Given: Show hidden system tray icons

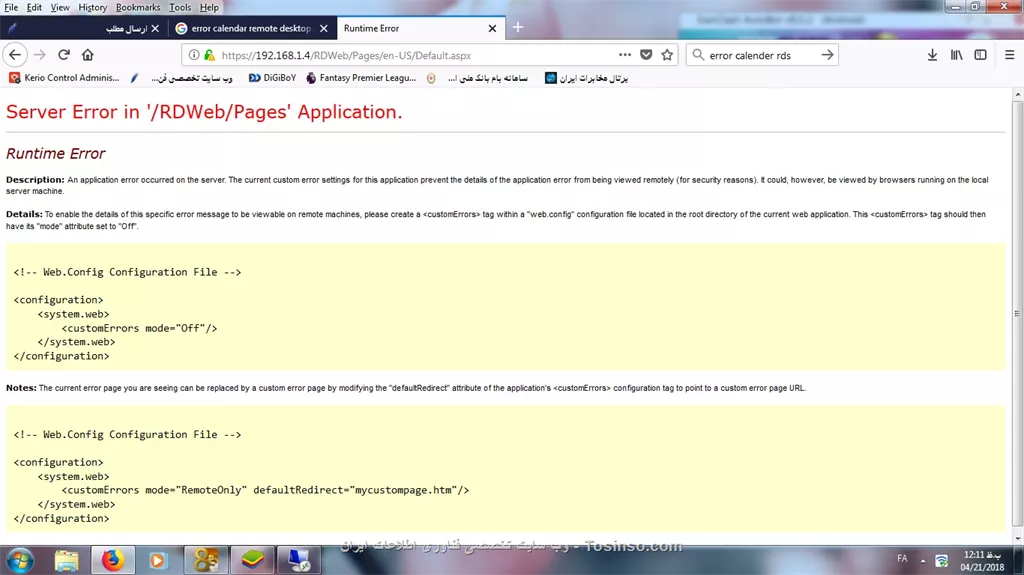Looking at the screenshot, I should coord(923,561).
